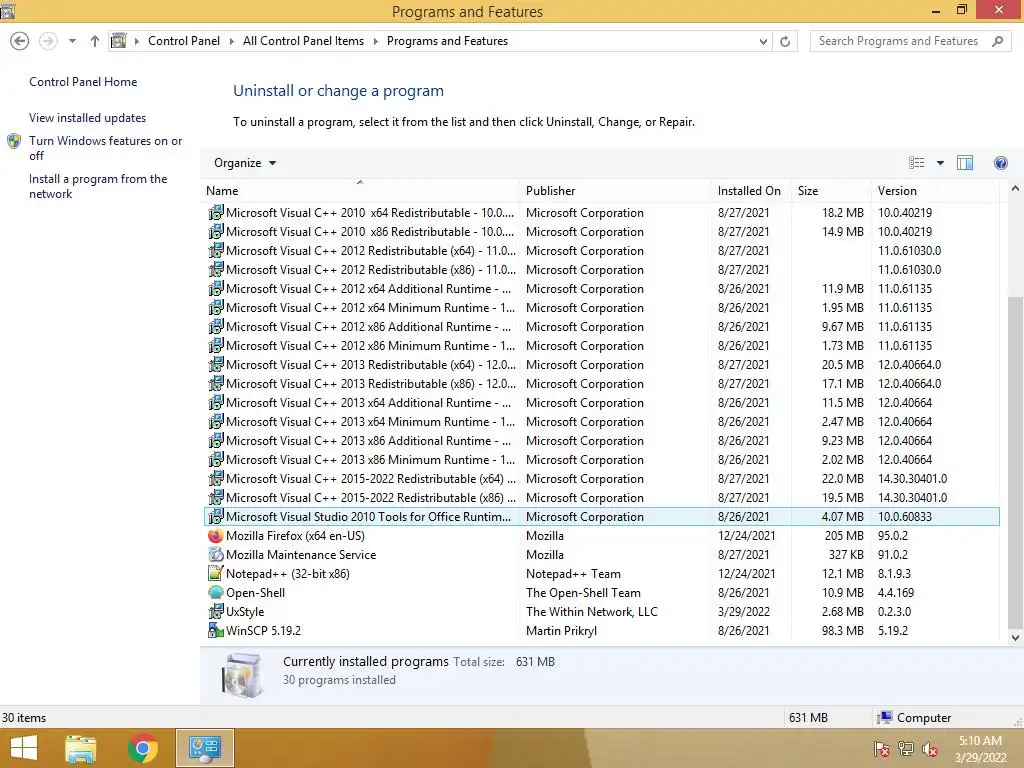This screenshot has height=768, width=1024.
Task: Sort by Installed On column header
Action: [x=749, y=191]
